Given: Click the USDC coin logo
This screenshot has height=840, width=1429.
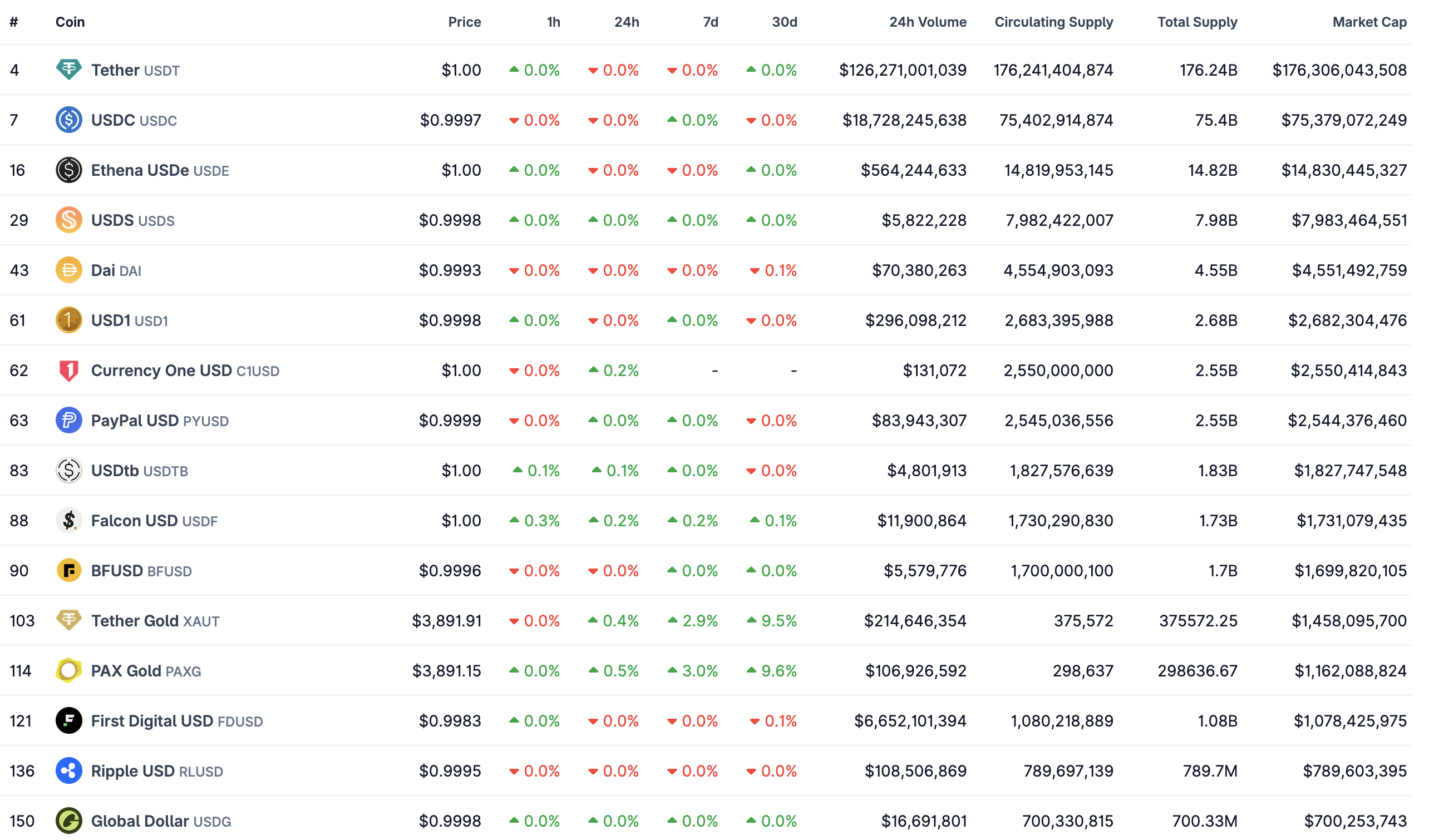Looking at the screenshot, I should (68, 120).
